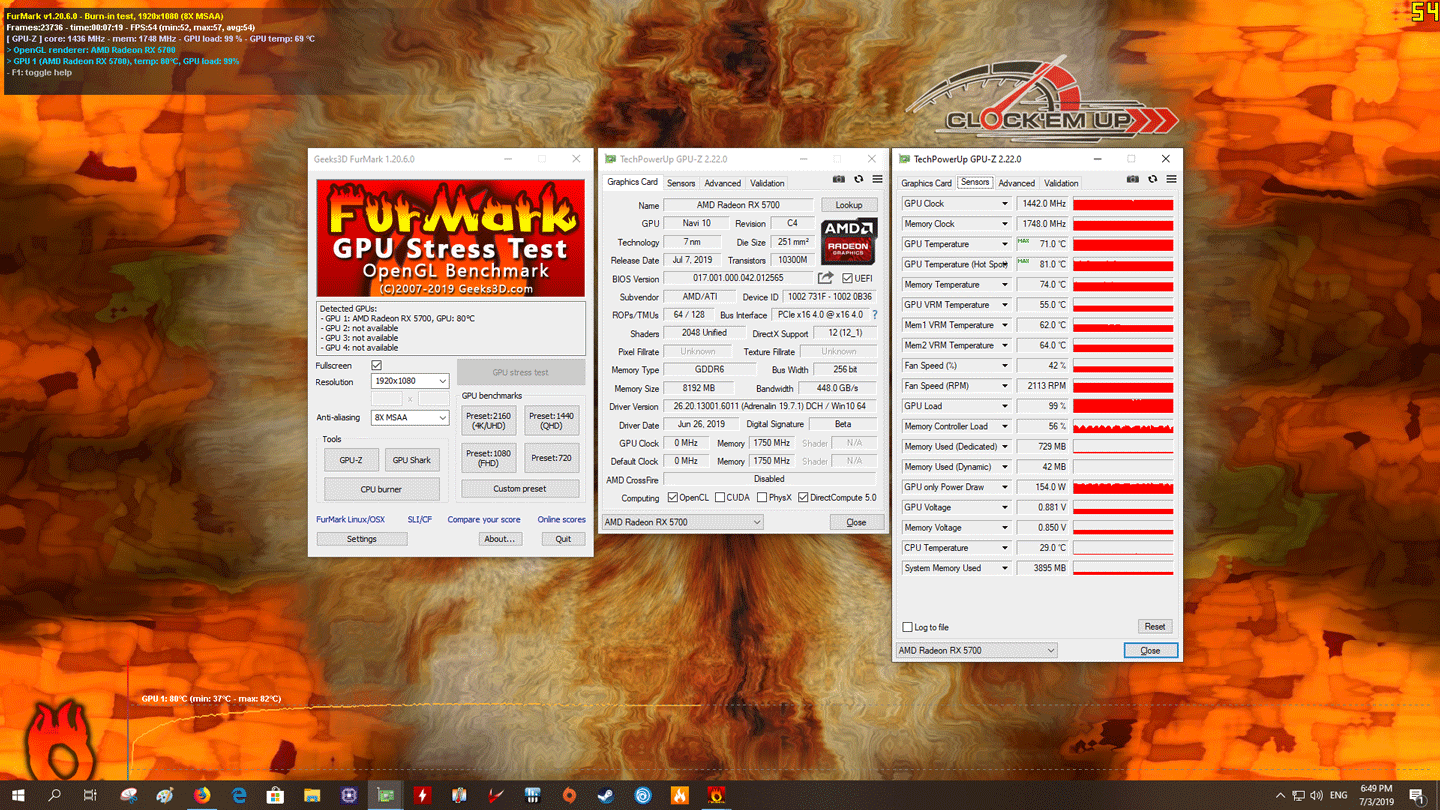Click the refresh icon in GPU-Z Sensors window

point(1152,180)
